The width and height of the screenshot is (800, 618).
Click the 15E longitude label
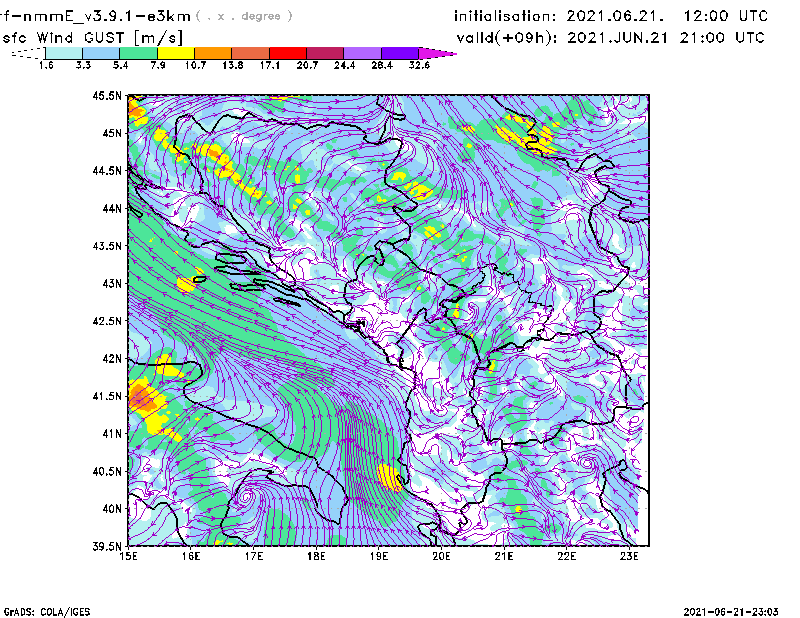click(128, 556)
